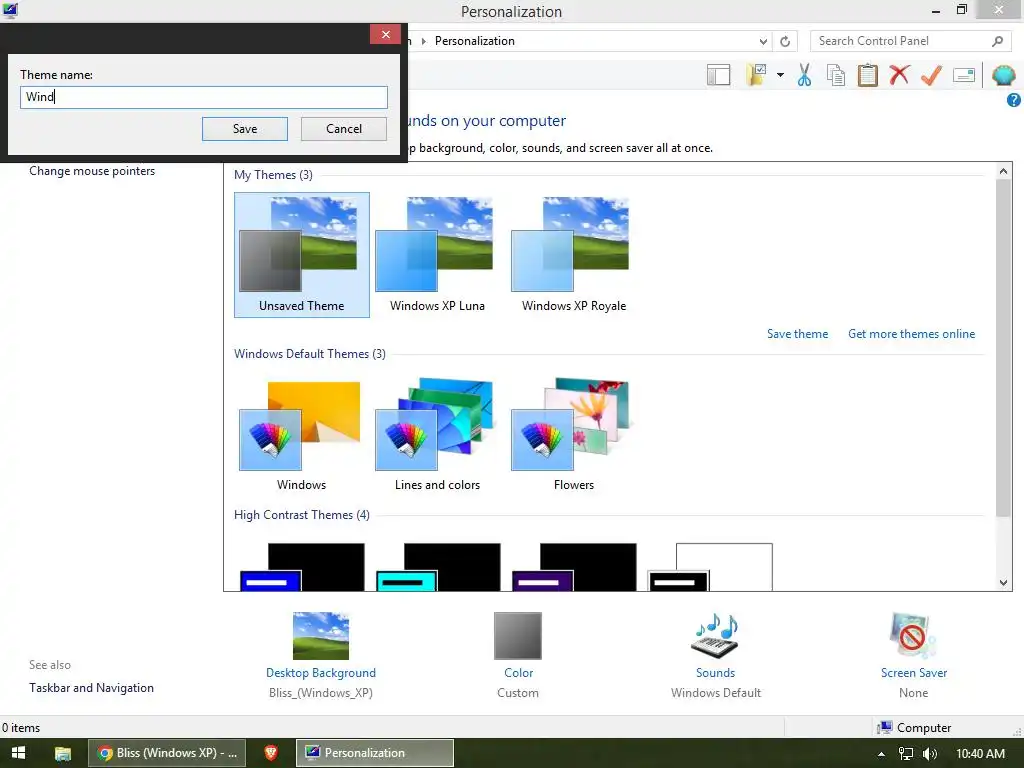1024x768 pixels.
Task: Select the white high contrast theme
Action: click(x=710, y=567)
